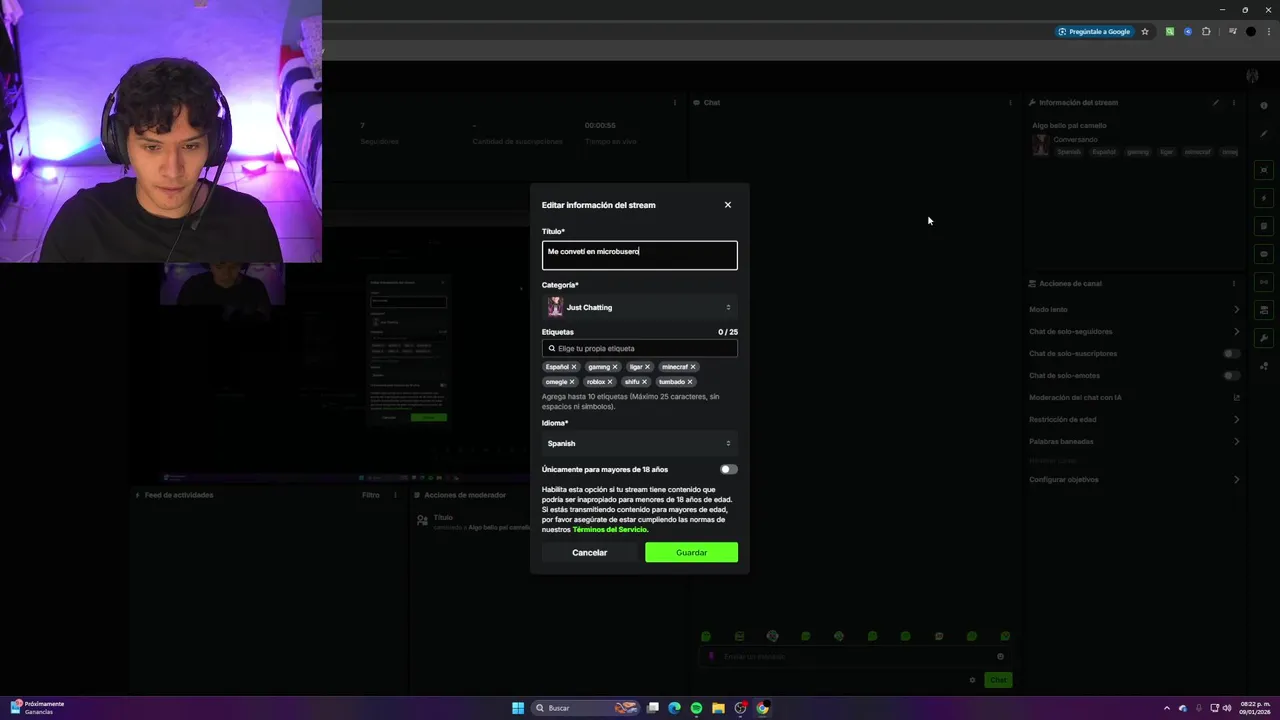
Task: Open the Chat panel options menu
Action: point(1010,103)
